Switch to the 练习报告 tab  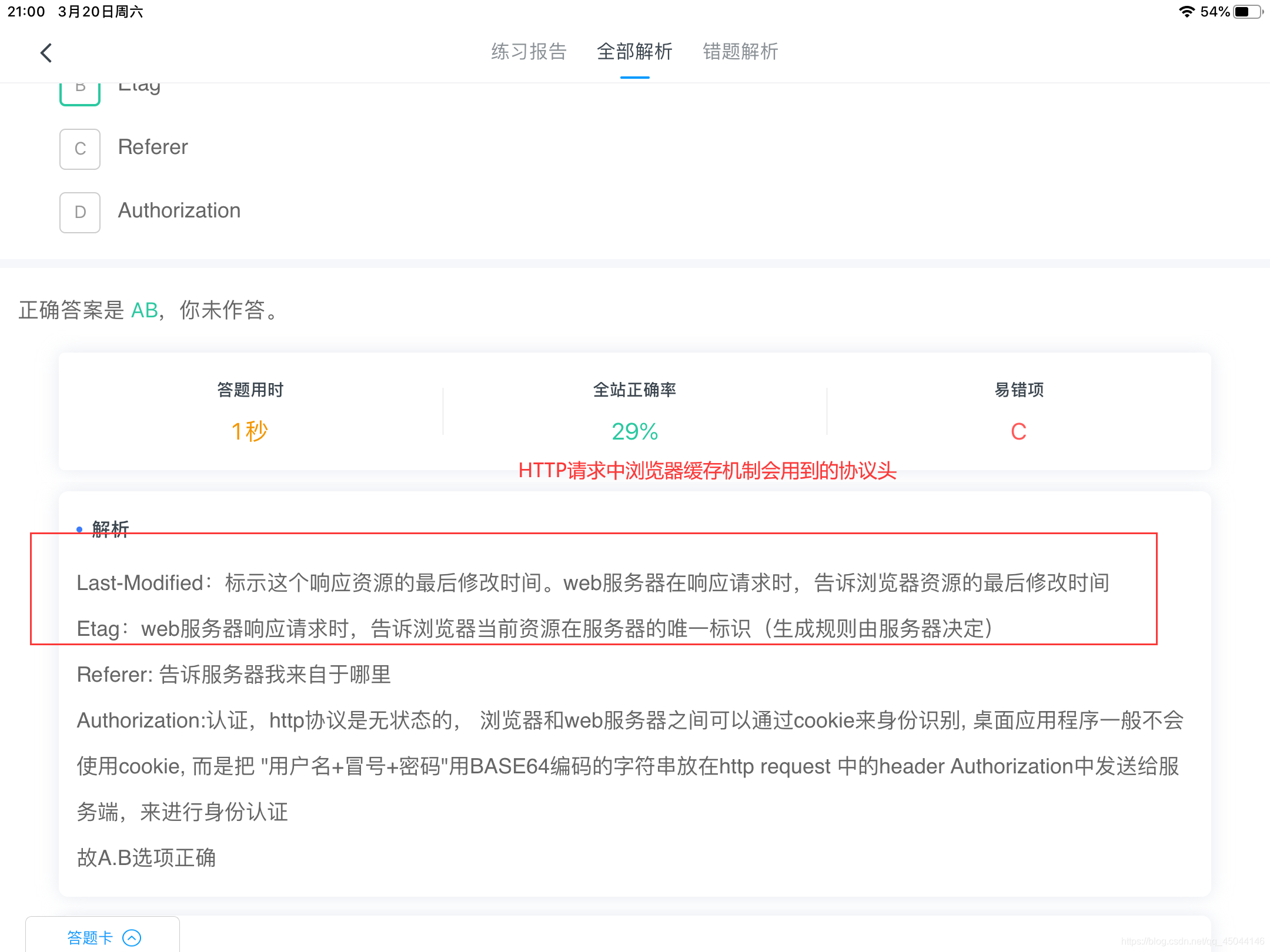[529, 52]
